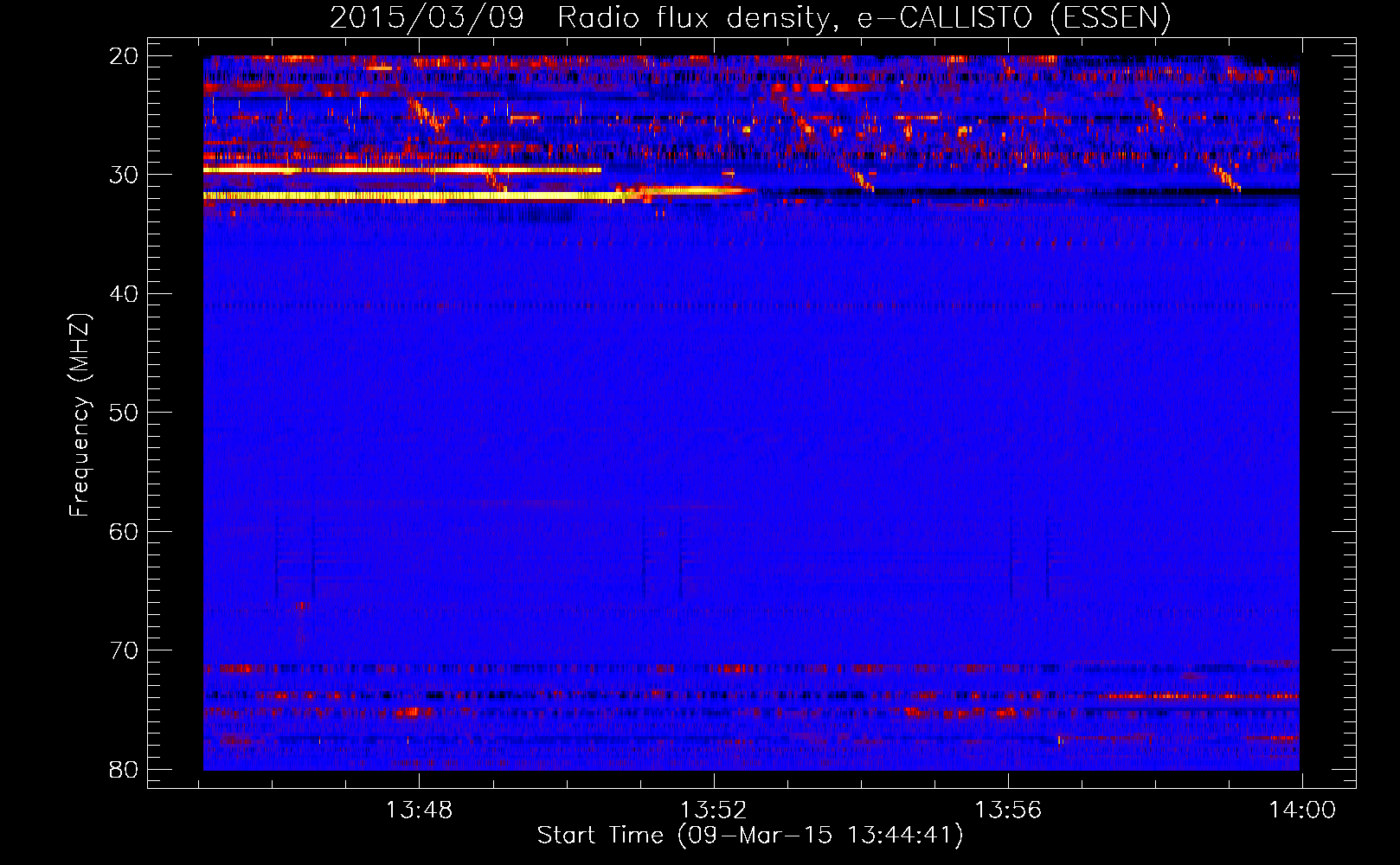Click the 40 frequency tick label
The image size is (1400, 865).
tap(124, 294)
